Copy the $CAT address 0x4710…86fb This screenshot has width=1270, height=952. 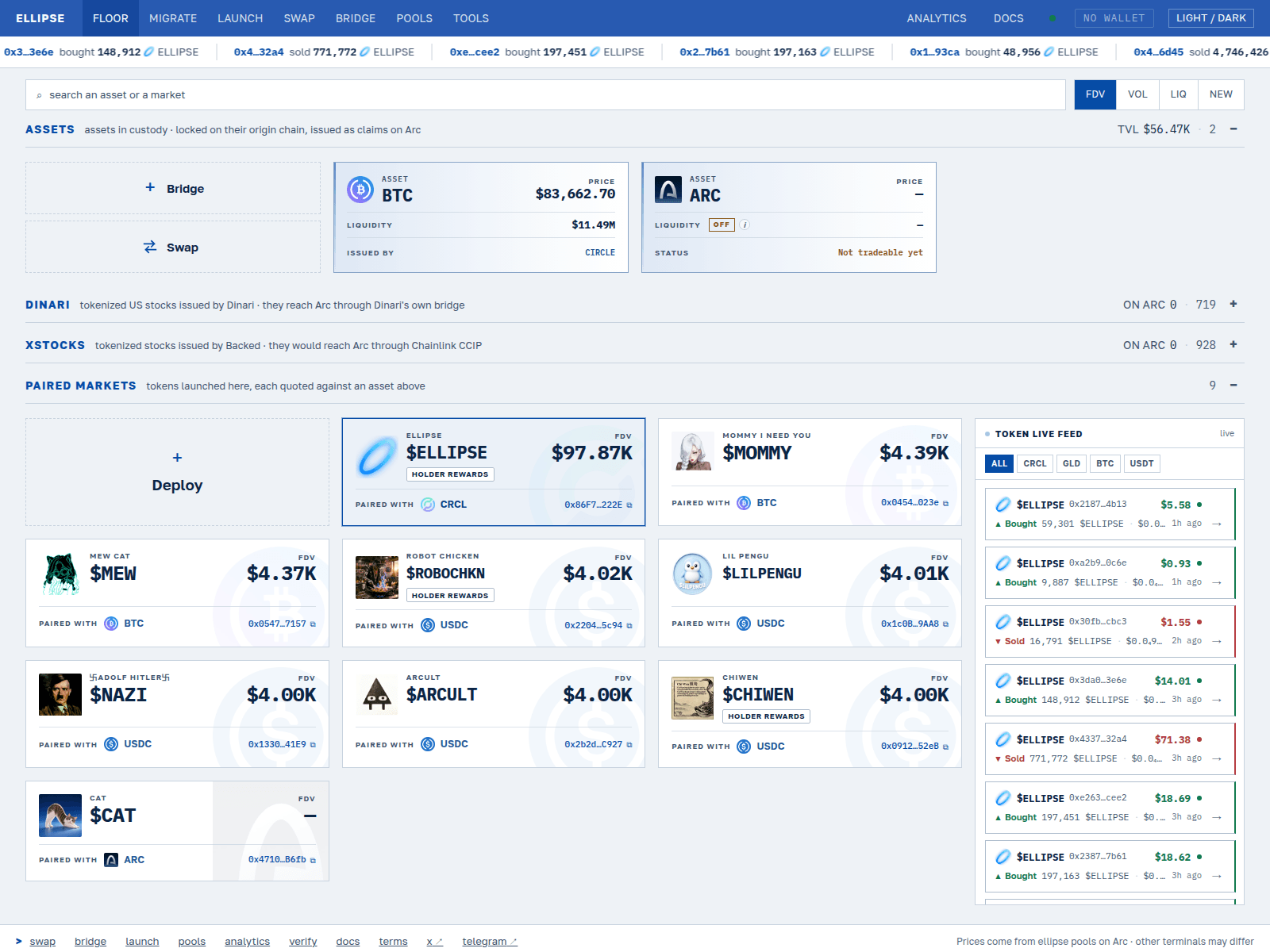point(313,860)
